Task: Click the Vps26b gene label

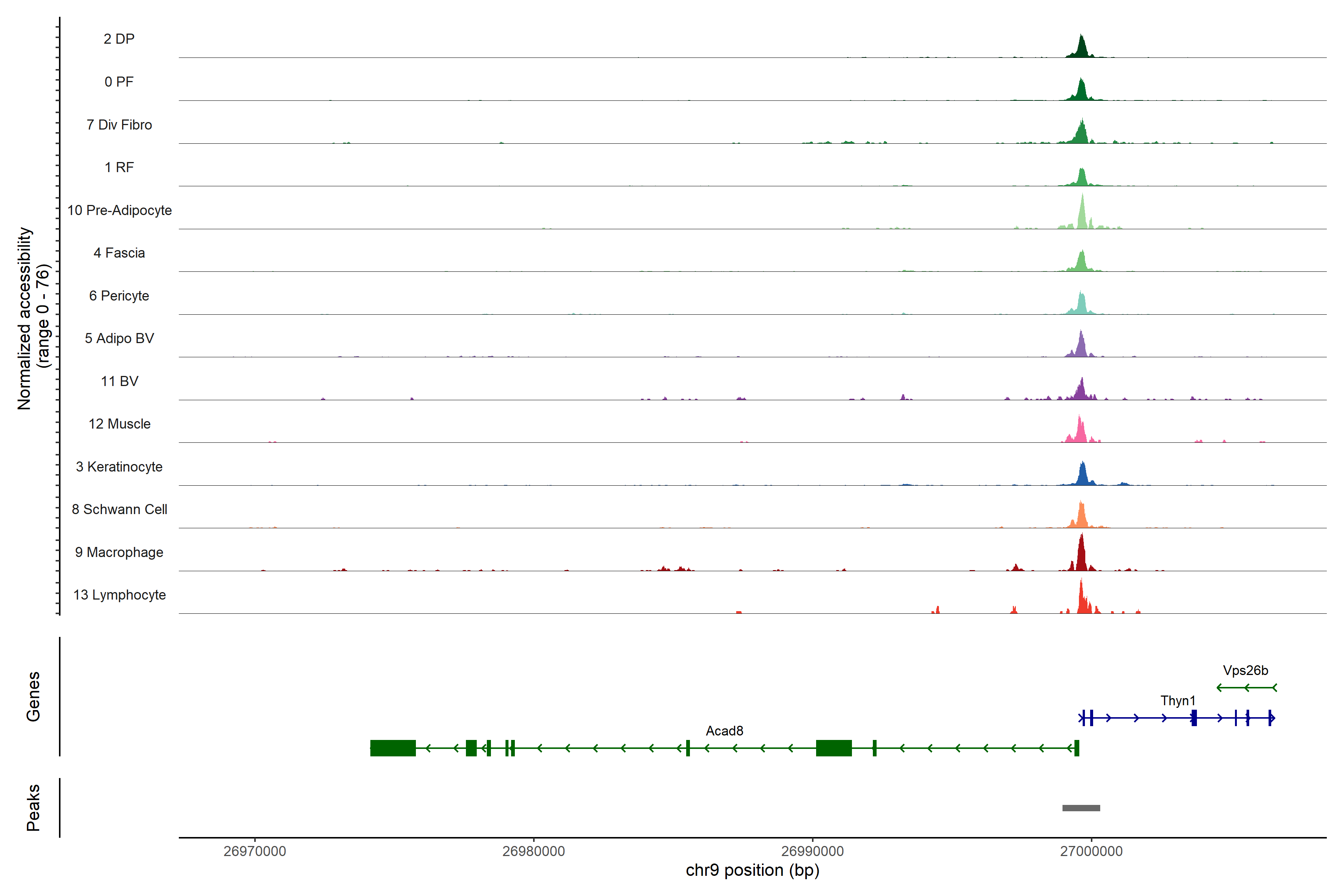Action: (1245, 670)
